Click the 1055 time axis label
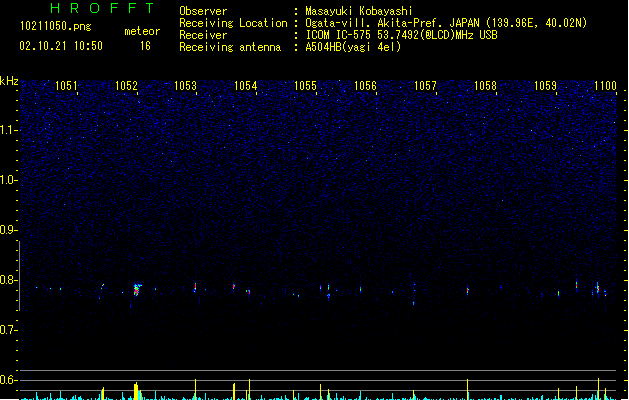 306,85
